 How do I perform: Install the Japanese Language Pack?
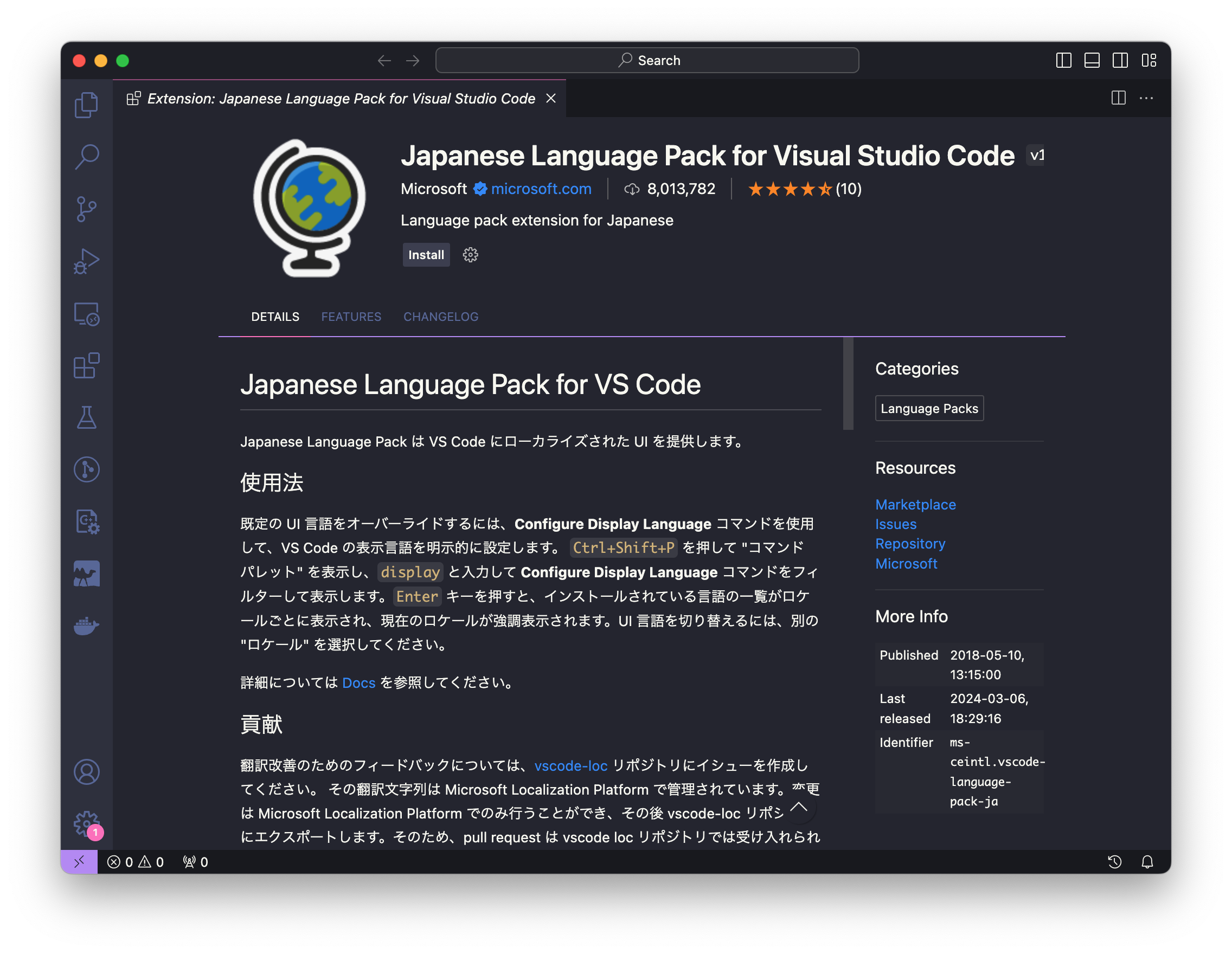426,255
